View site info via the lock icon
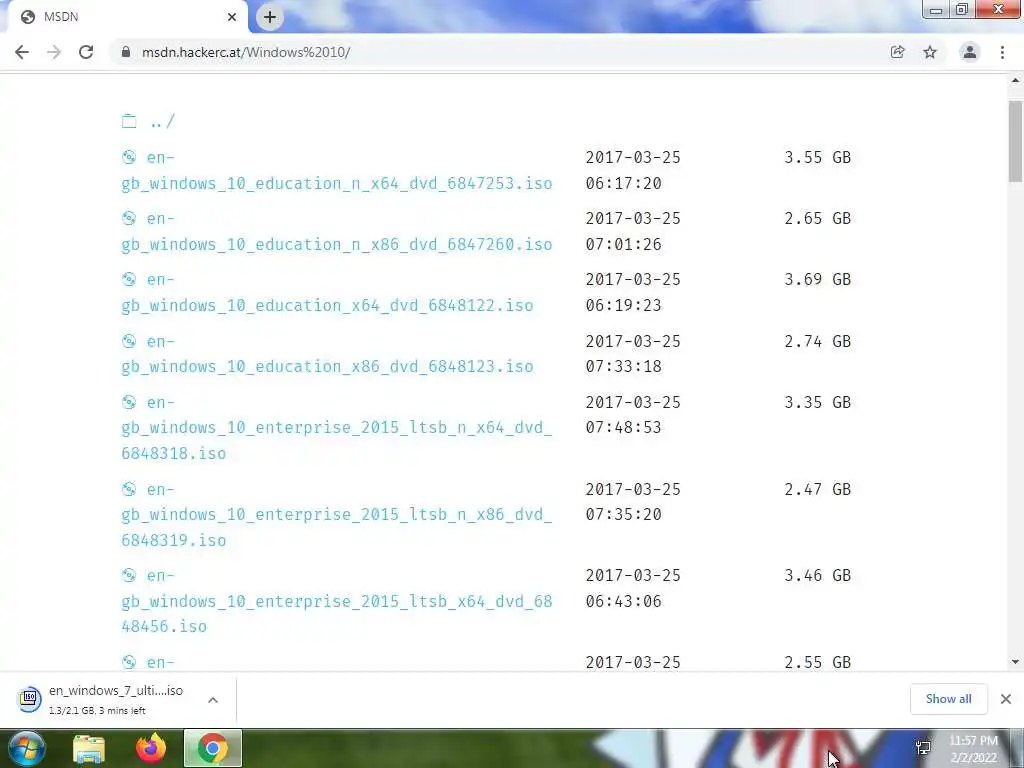Screen dimensions: 1024x768 [x=126, y=52]
